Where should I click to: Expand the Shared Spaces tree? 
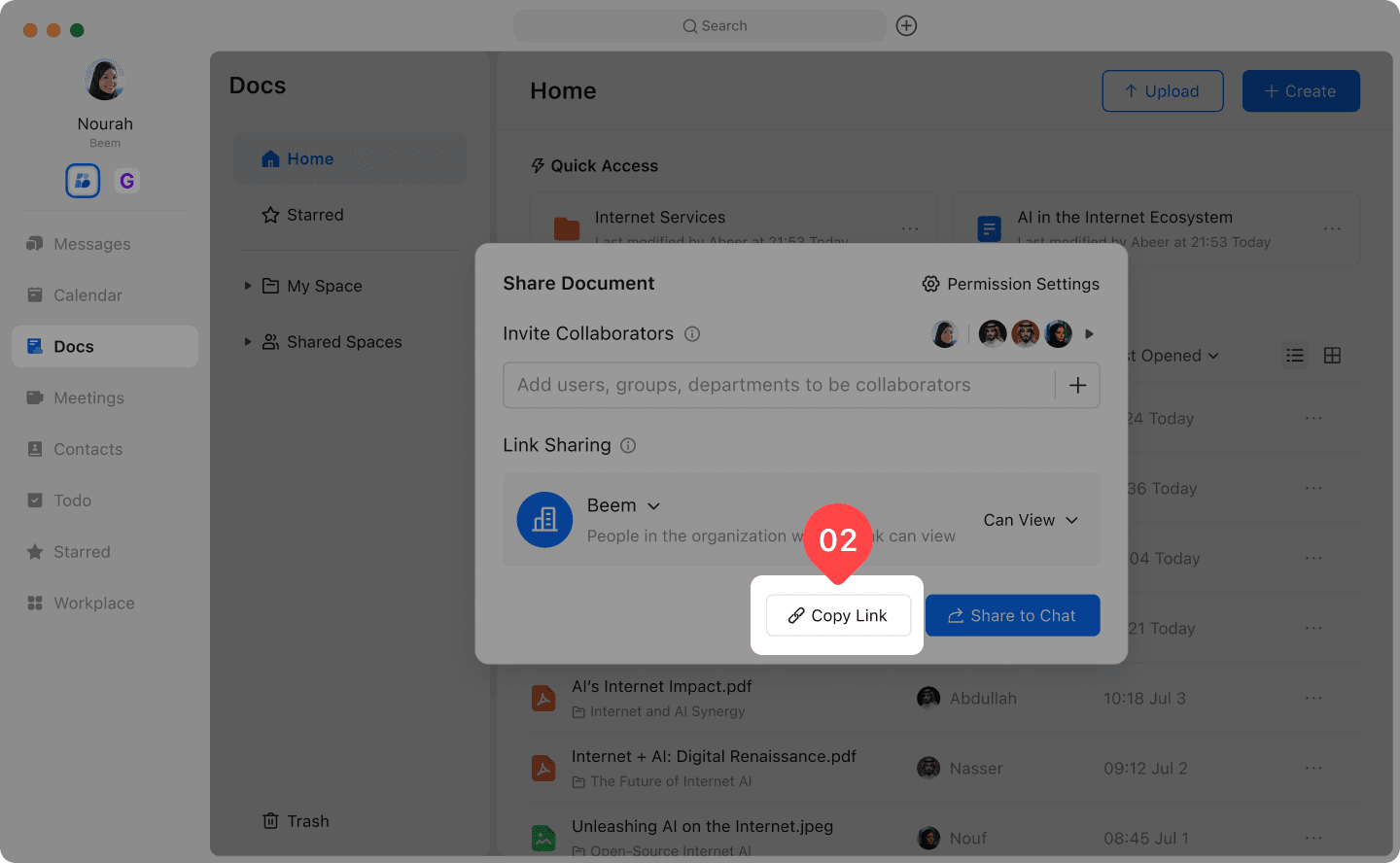(248, 342)
